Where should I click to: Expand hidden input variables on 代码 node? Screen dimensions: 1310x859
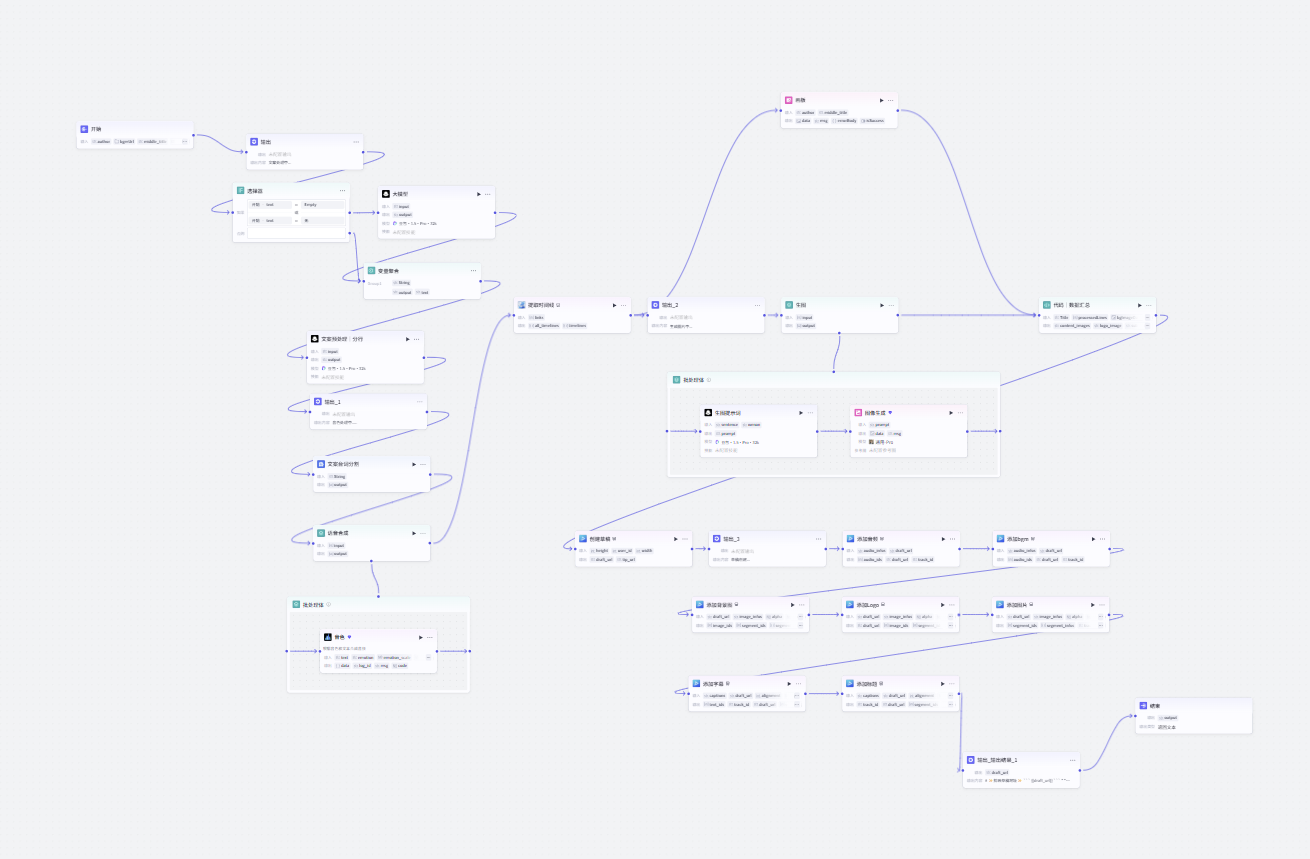[x=1147, y=317]
